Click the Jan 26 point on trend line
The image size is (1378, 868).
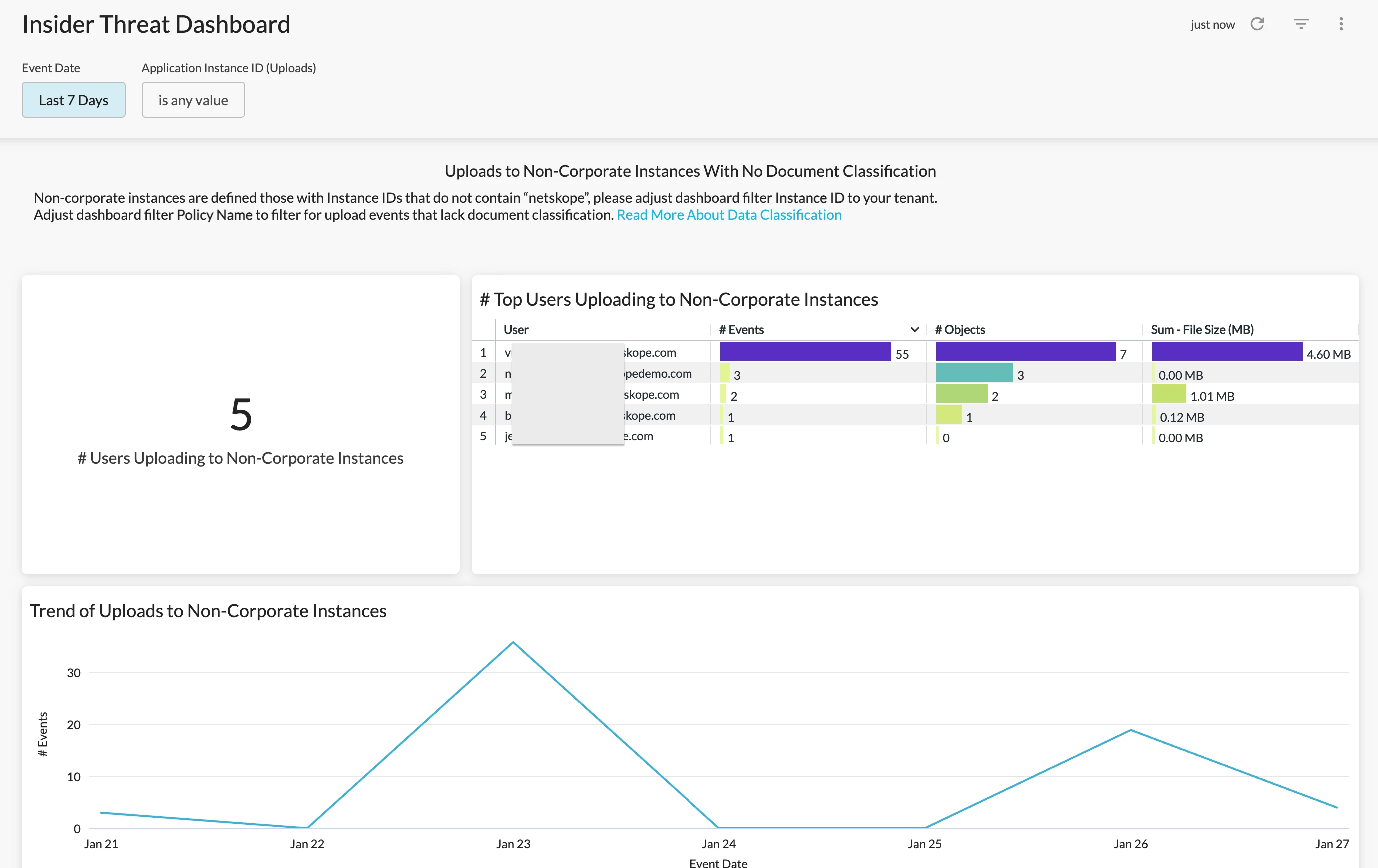click(1130, 730)
